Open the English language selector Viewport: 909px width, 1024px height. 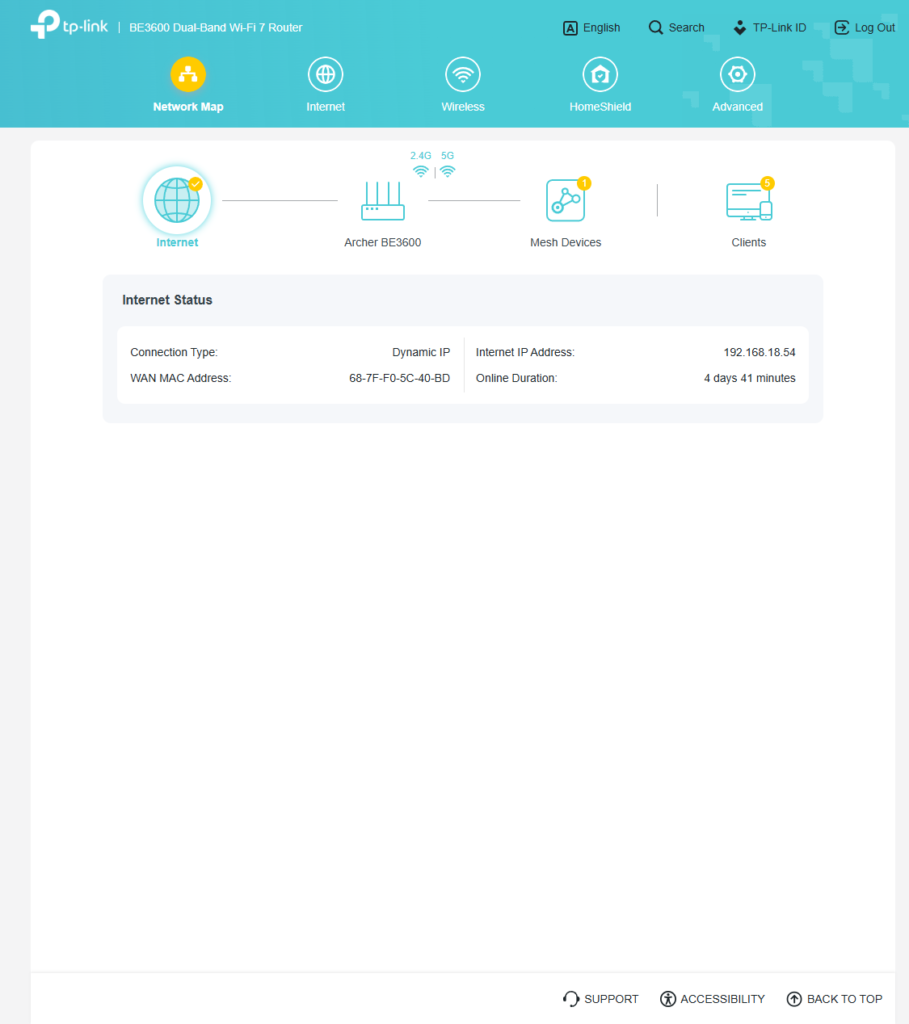(591, 27)
